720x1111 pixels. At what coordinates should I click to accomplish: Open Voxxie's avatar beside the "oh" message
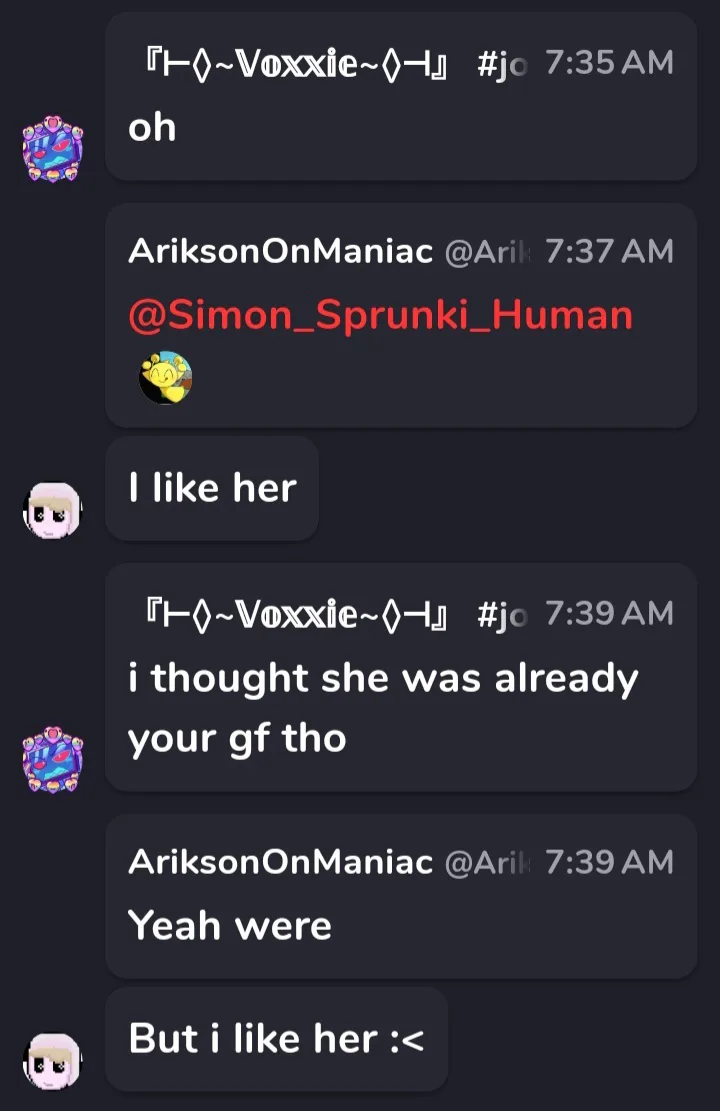click(52, 150)
